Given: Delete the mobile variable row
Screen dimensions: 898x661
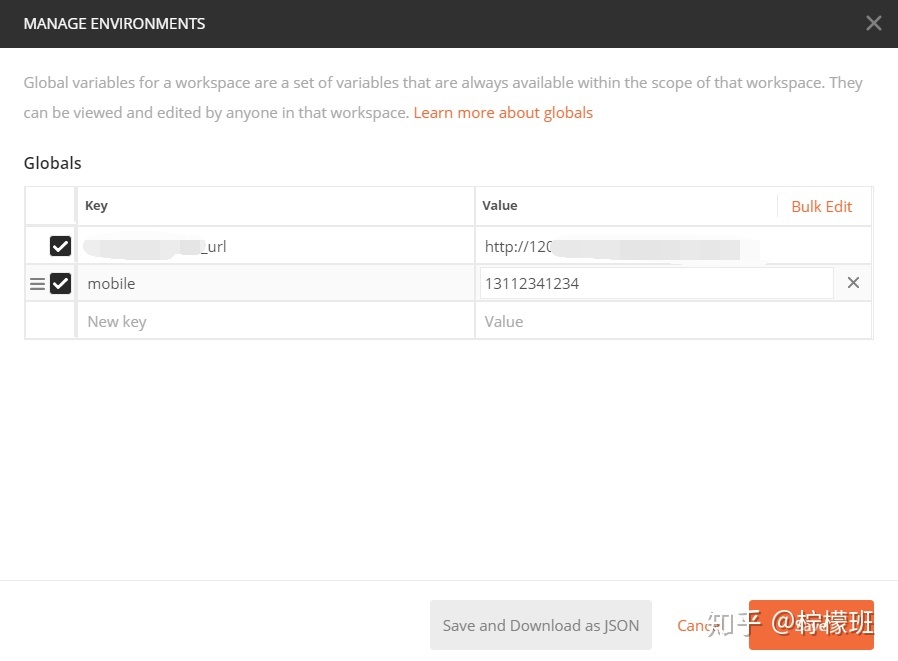Looking at the screenshot, I should click(x=853, y=282).
